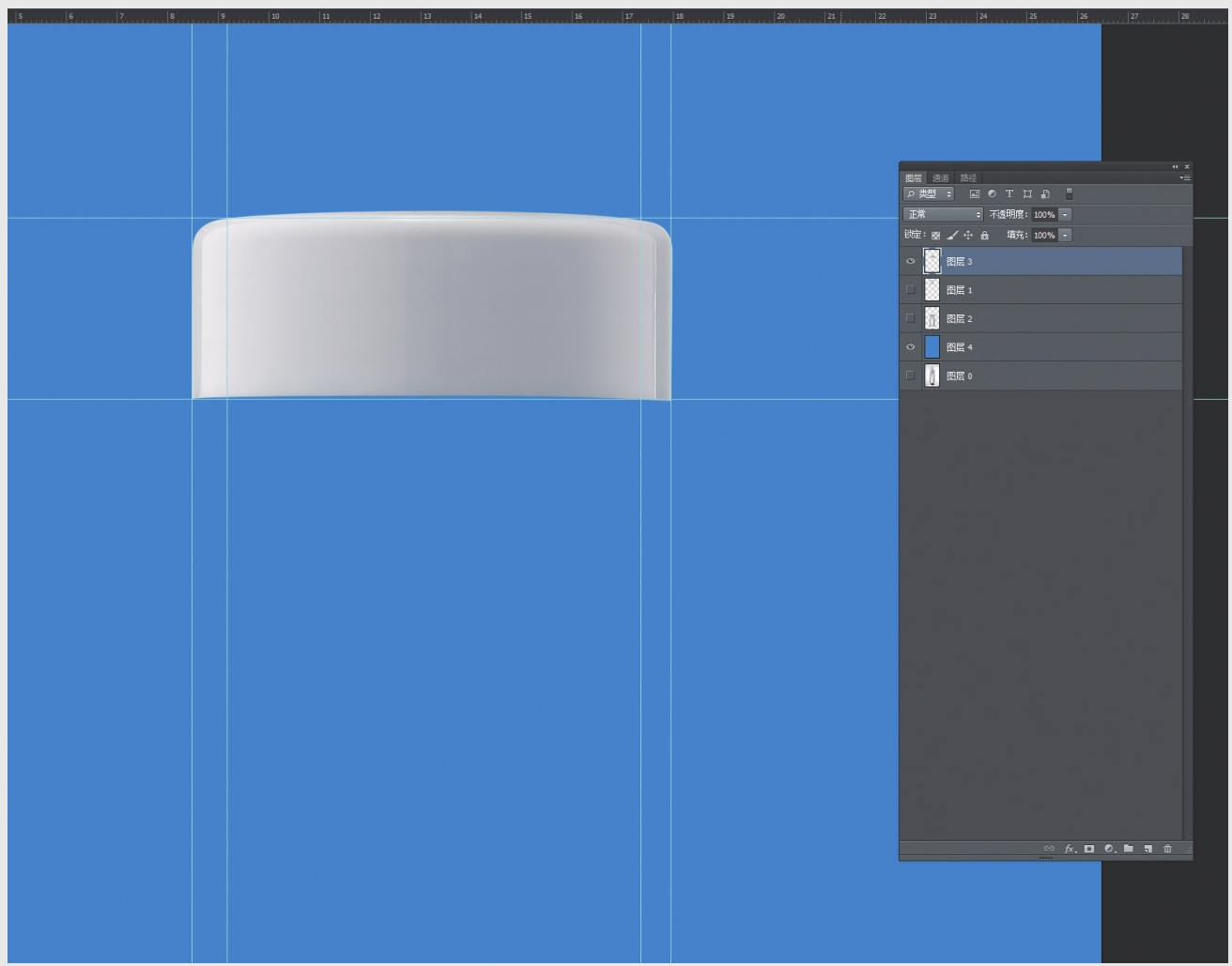Click the lock all padlock icon
This screenshot has width=1232, height=966.
984,236
